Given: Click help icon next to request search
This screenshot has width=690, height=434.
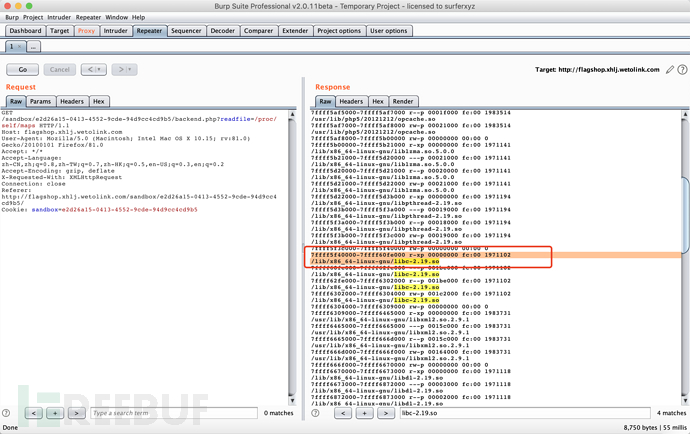Looking at the screenshot, I should pyautogui.click(x=6, y=413).
